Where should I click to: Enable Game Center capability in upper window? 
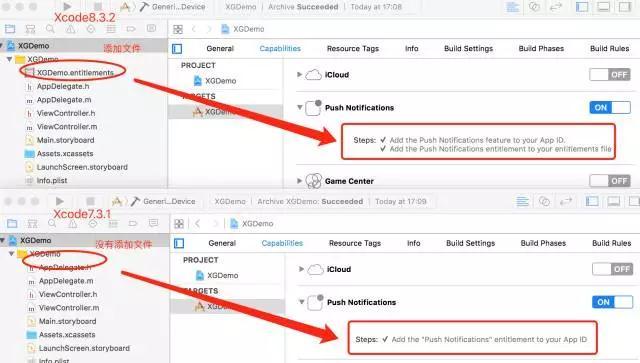click(x=610, y=180)
